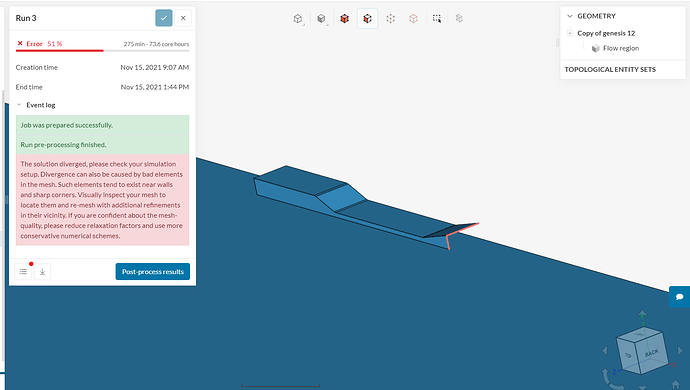690x390 pixels.
Task: Enable orange-vertex node selection mode
Action: coord(413,18)
